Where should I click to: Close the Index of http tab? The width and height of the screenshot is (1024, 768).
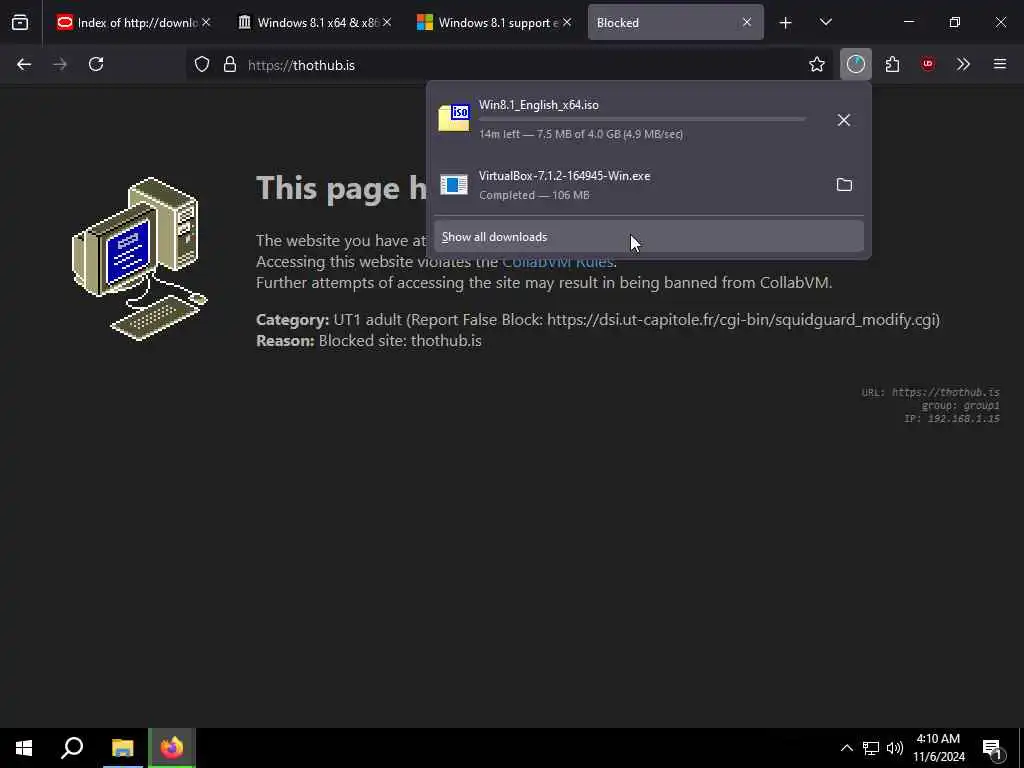(206, 22)
